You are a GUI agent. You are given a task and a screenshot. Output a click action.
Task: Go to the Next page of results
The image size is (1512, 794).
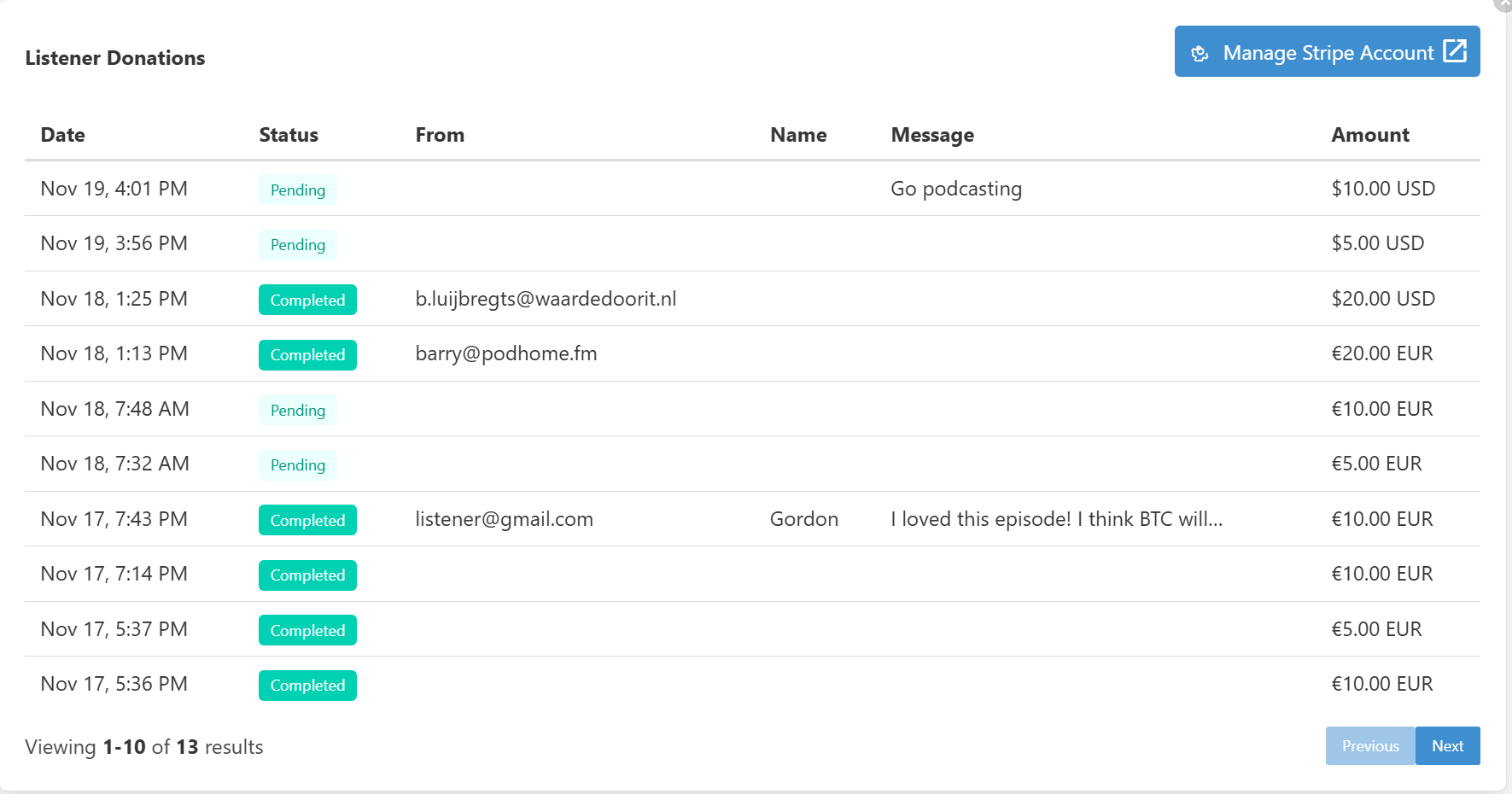1448,745
